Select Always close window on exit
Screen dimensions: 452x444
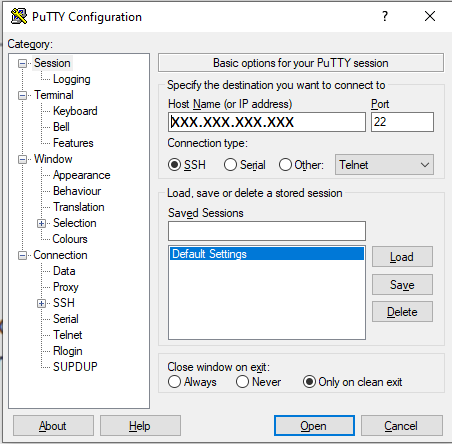(175, 382)
